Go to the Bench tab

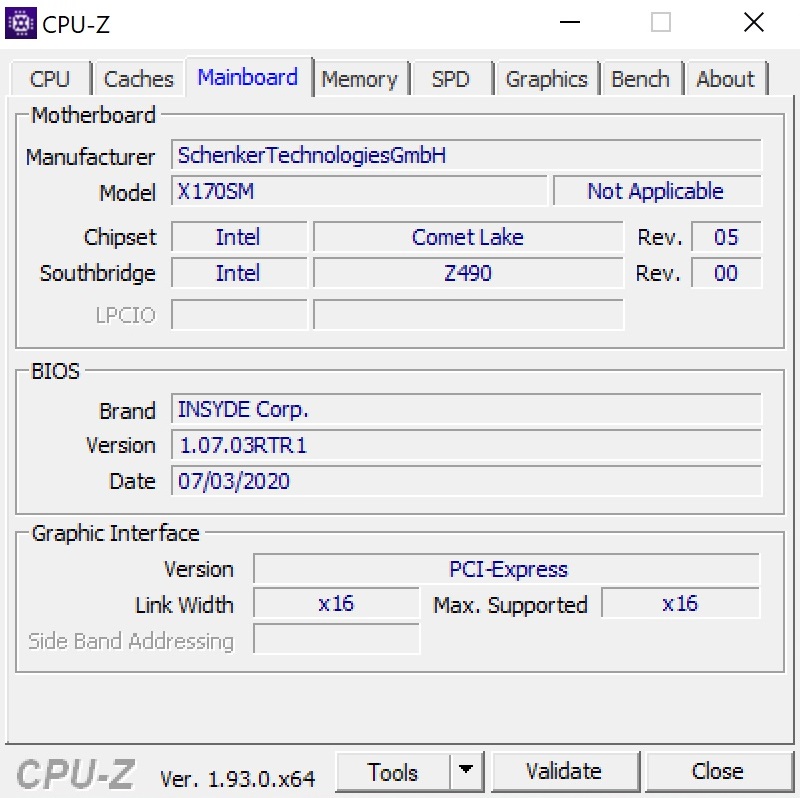(x=641, y=79)
